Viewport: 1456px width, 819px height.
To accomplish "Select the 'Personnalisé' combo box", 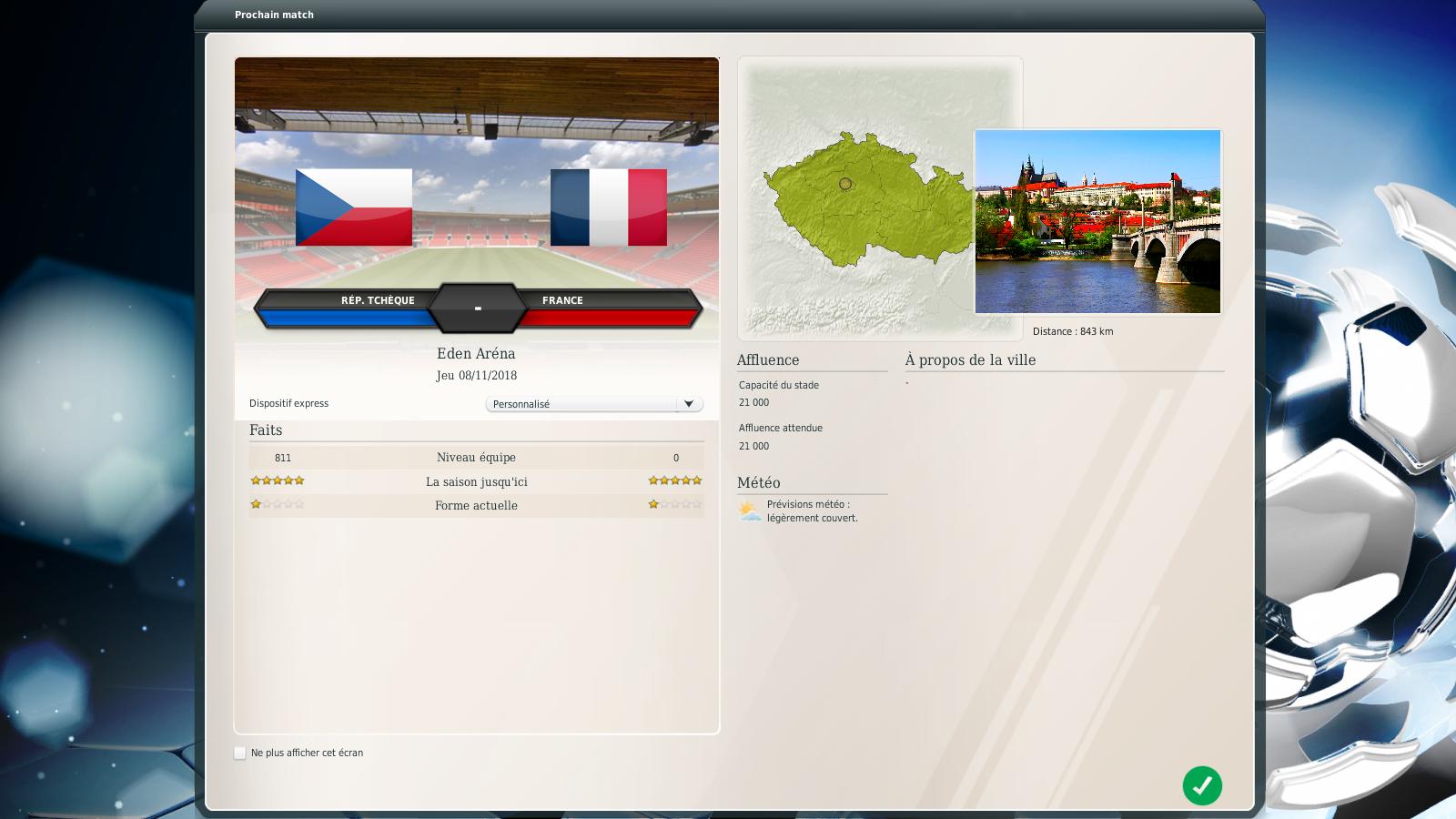I will point(594,404).
